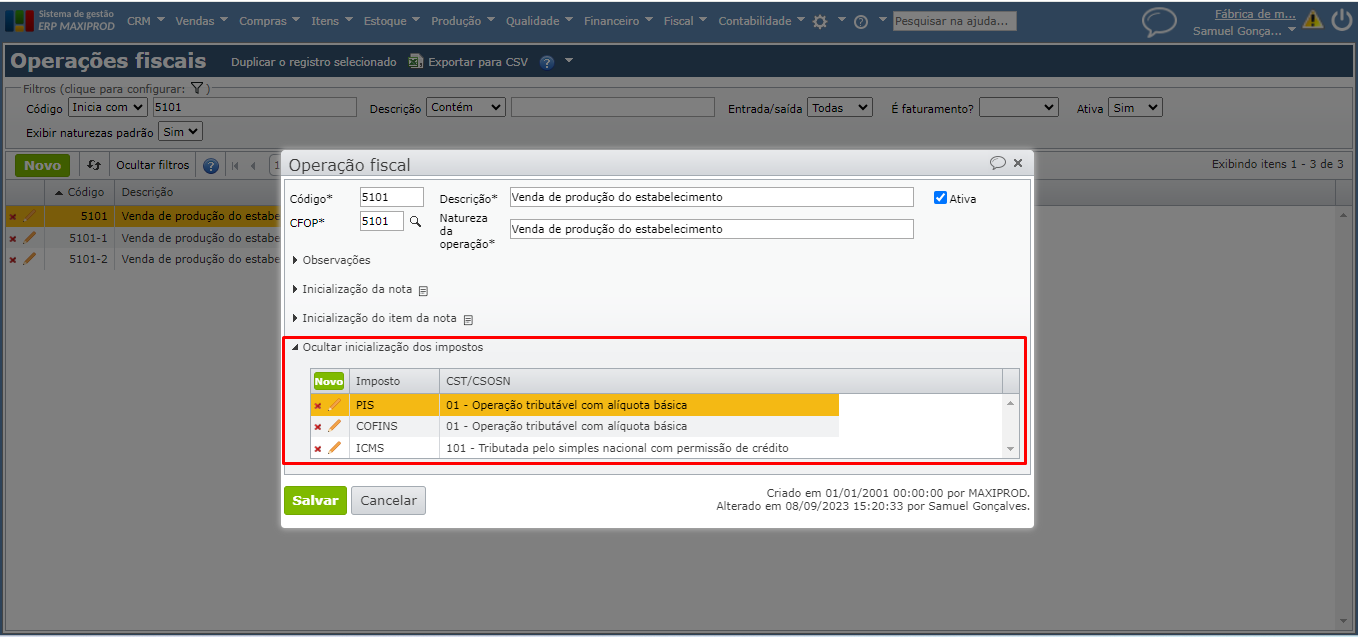Toggle the Ativa checkbox
1358x637 pixels.
click(x=940, y=198)
